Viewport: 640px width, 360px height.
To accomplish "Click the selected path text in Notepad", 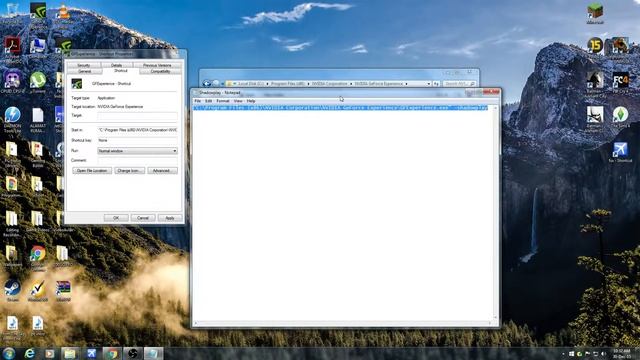I will pos(340,108).
